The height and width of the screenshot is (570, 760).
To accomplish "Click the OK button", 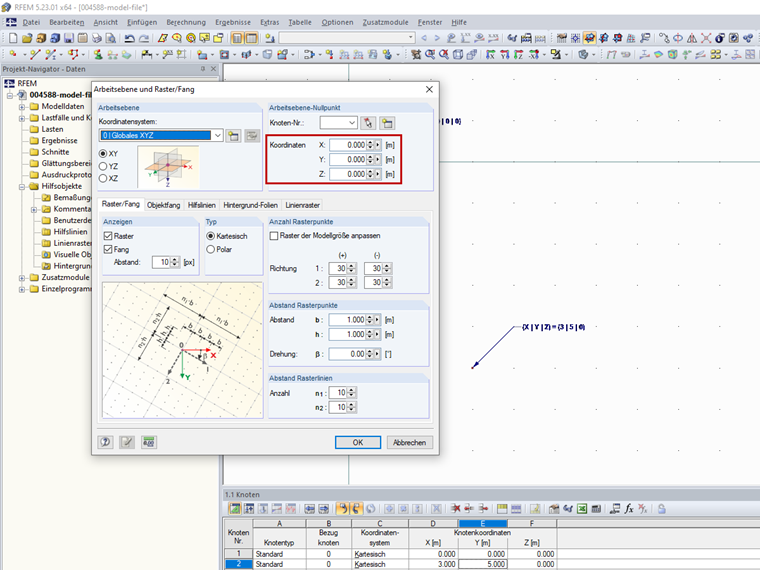I will pyautogui.click(x=358, y=443).
